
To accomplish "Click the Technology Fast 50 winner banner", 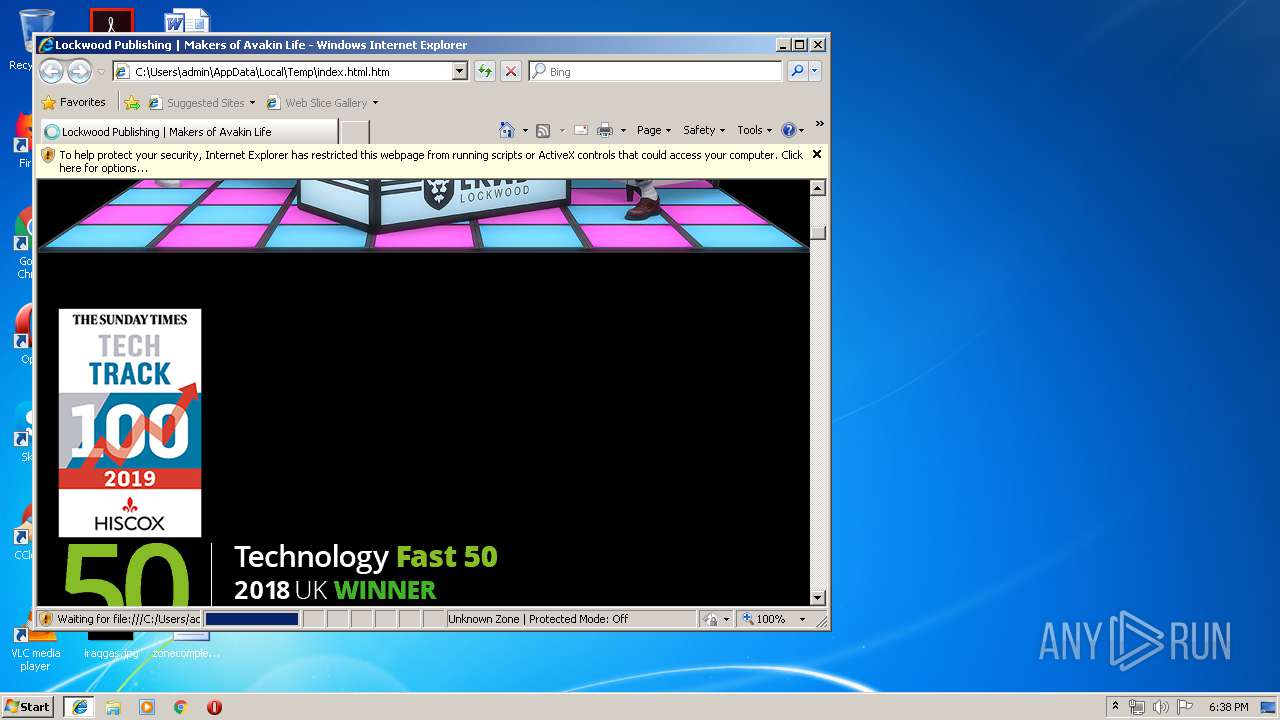I will click(280, 574).
